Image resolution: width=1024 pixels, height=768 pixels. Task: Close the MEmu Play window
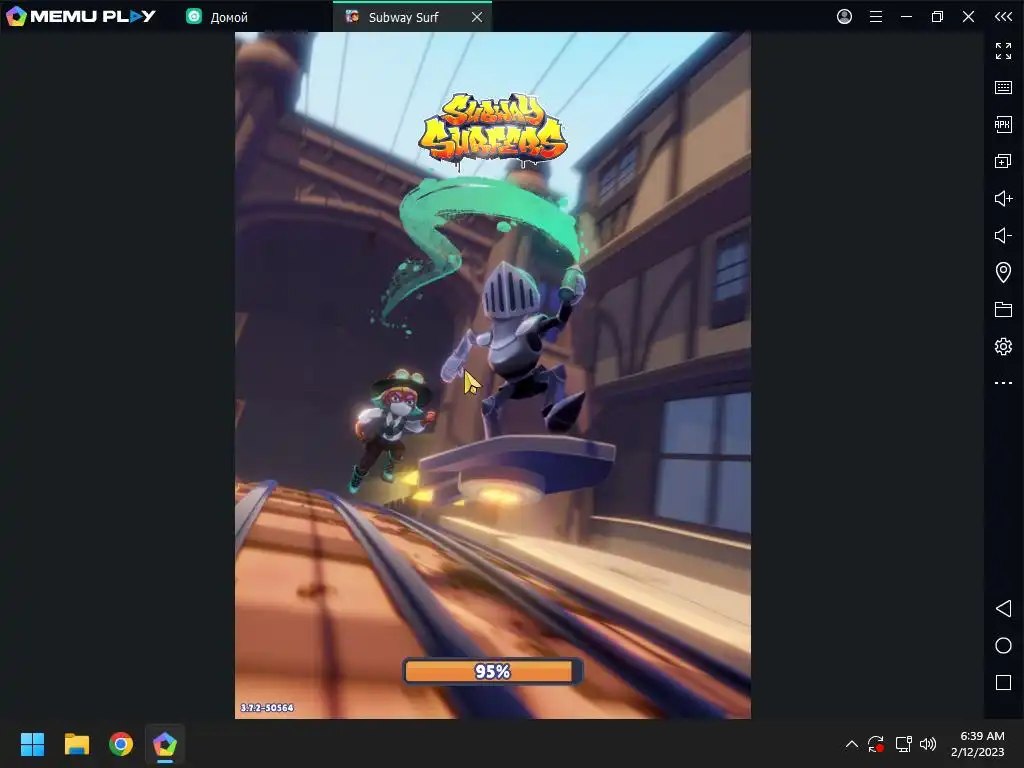[x=968, y=16]
